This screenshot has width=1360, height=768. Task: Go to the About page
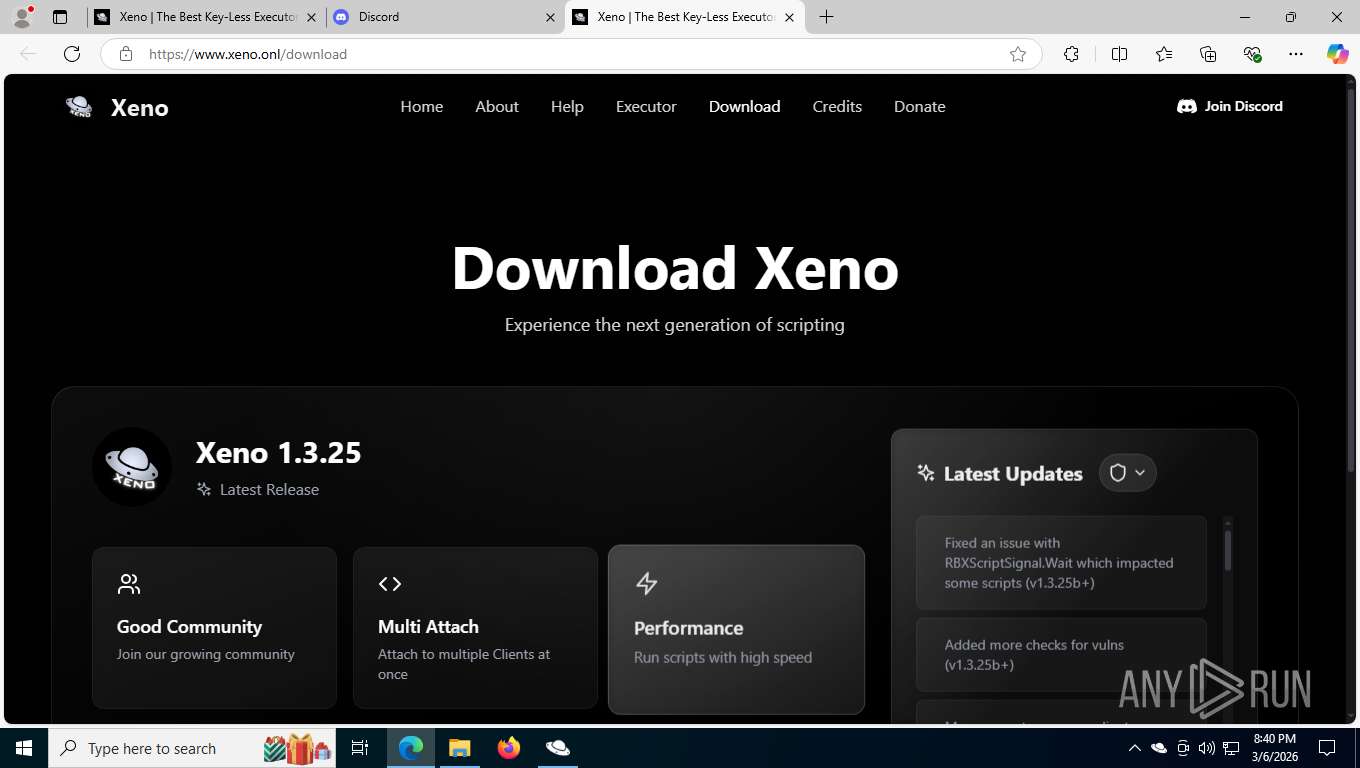pyautogui.click(x=497, y=106)
